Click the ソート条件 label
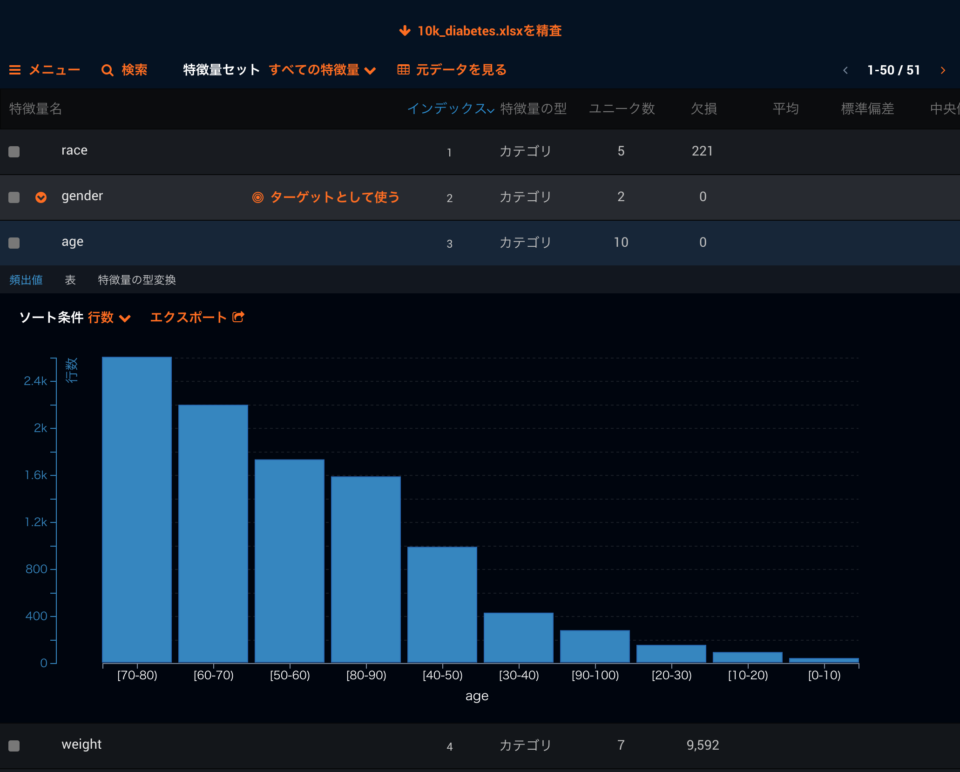The width and height of the screenshot is (960, 772). point(51,317)
